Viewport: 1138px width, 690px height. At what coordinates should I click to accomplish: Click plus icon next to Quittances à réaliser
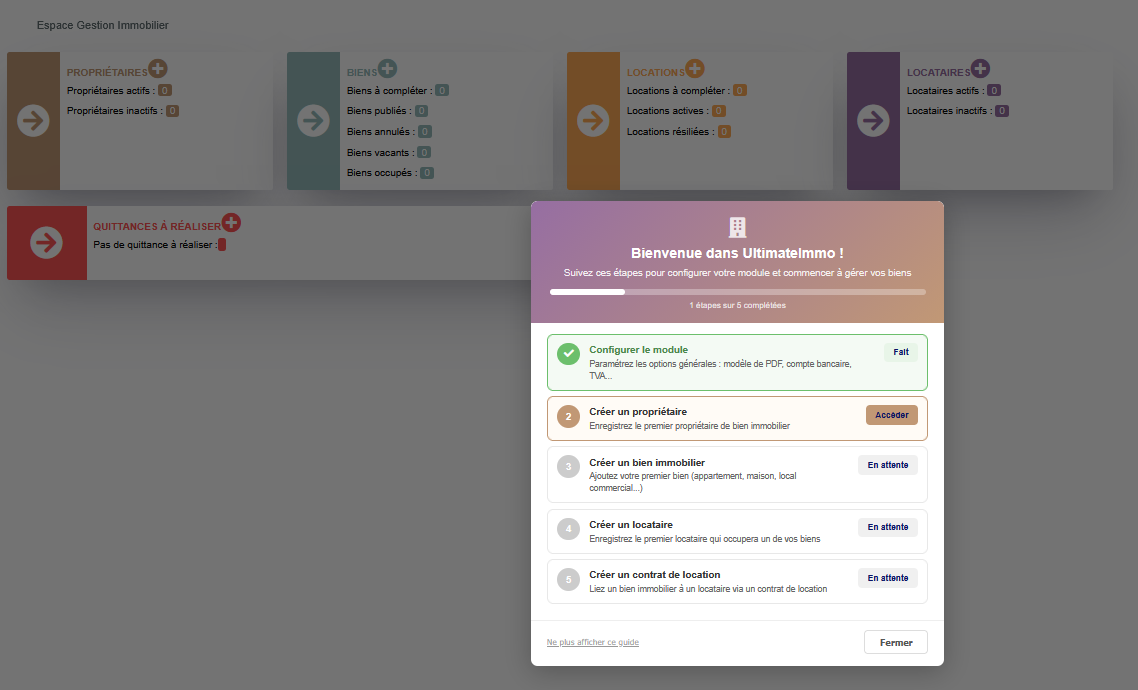231,223
